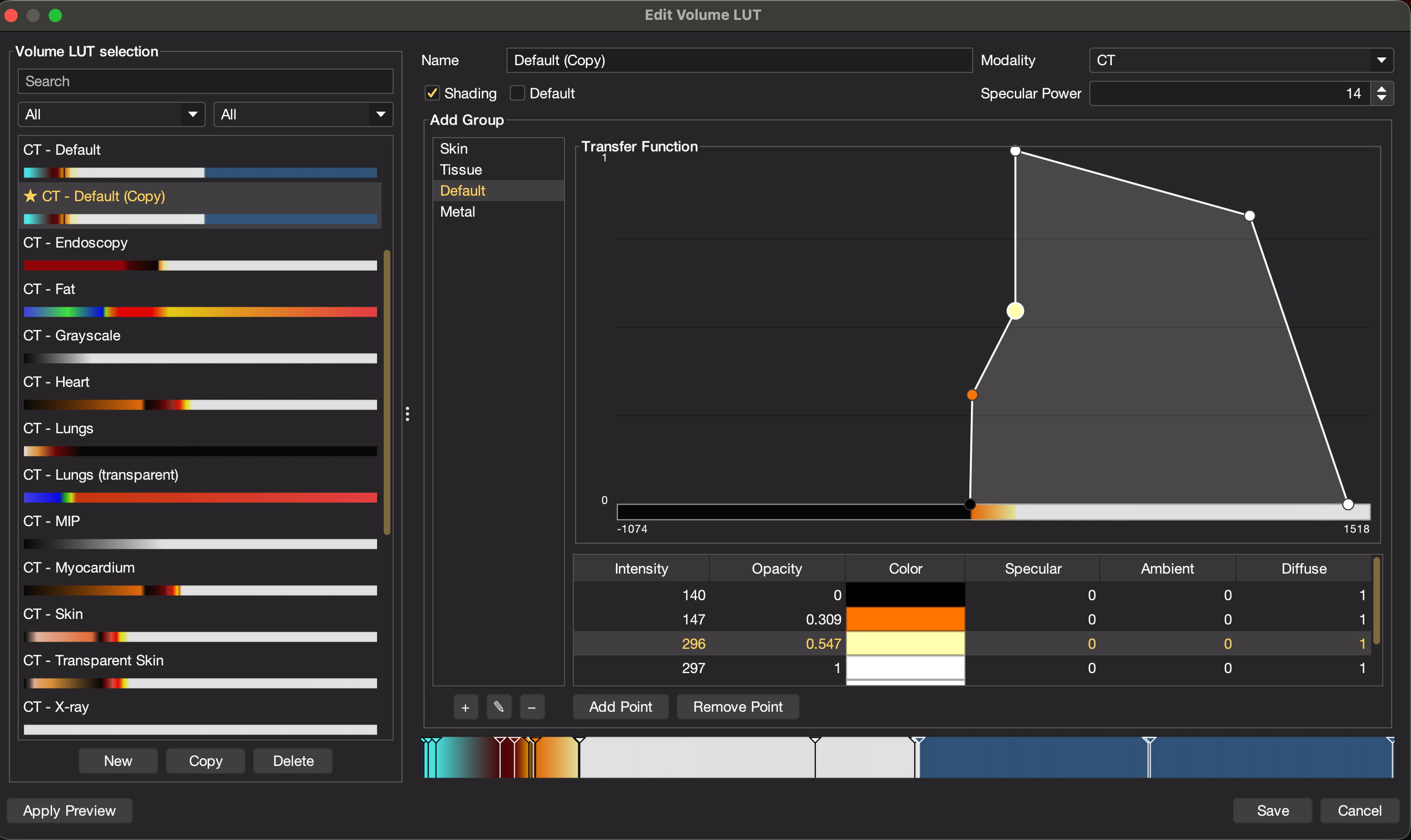Click the opacity cell 0.547
1411x840 pixels.
(x=777, y=644)
